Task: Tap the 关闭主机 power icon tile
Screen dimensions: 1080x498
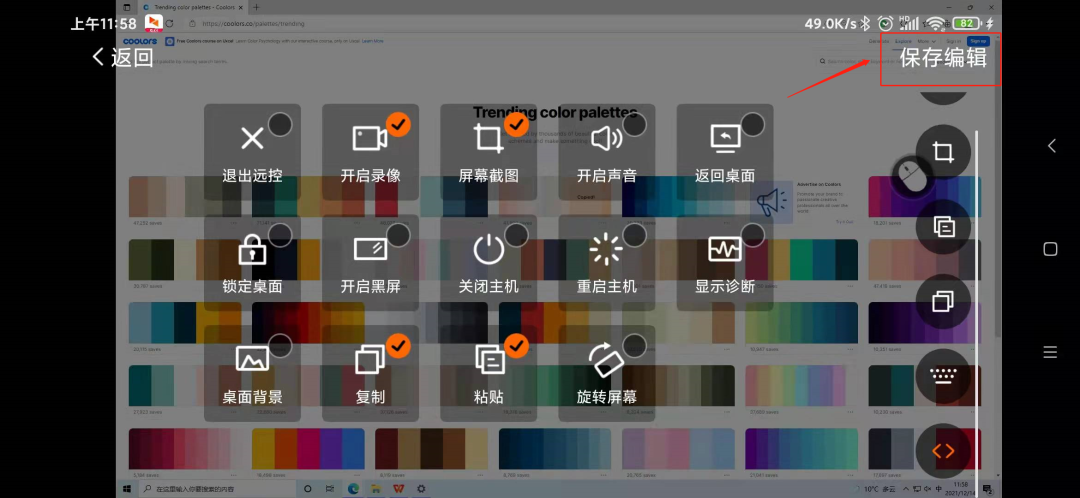Action: (x=488, y=262)
